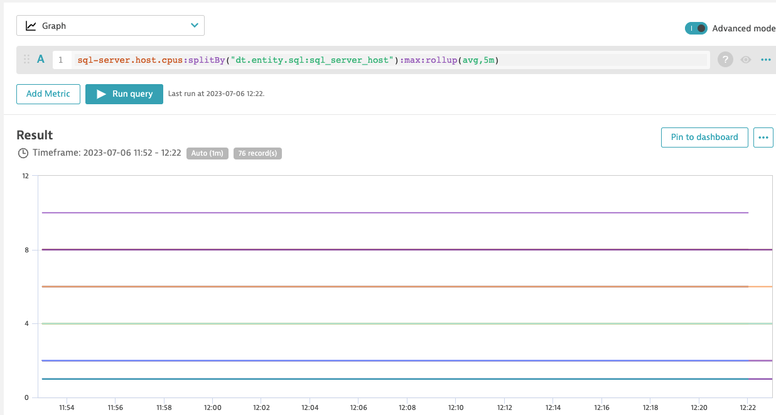Click the drag handle for query A
This screenshot has width=776, height=415.
(27, 60)
